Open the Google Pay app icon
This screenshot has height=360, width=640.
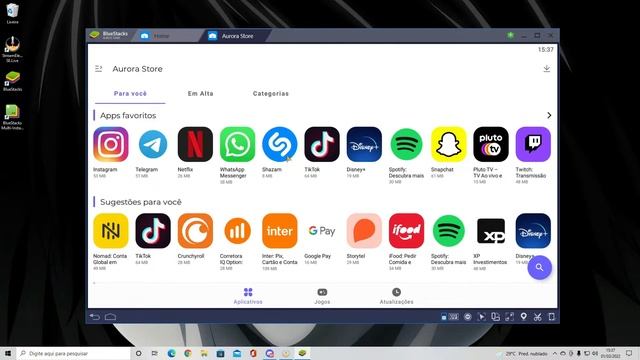[x=322, y=231]
